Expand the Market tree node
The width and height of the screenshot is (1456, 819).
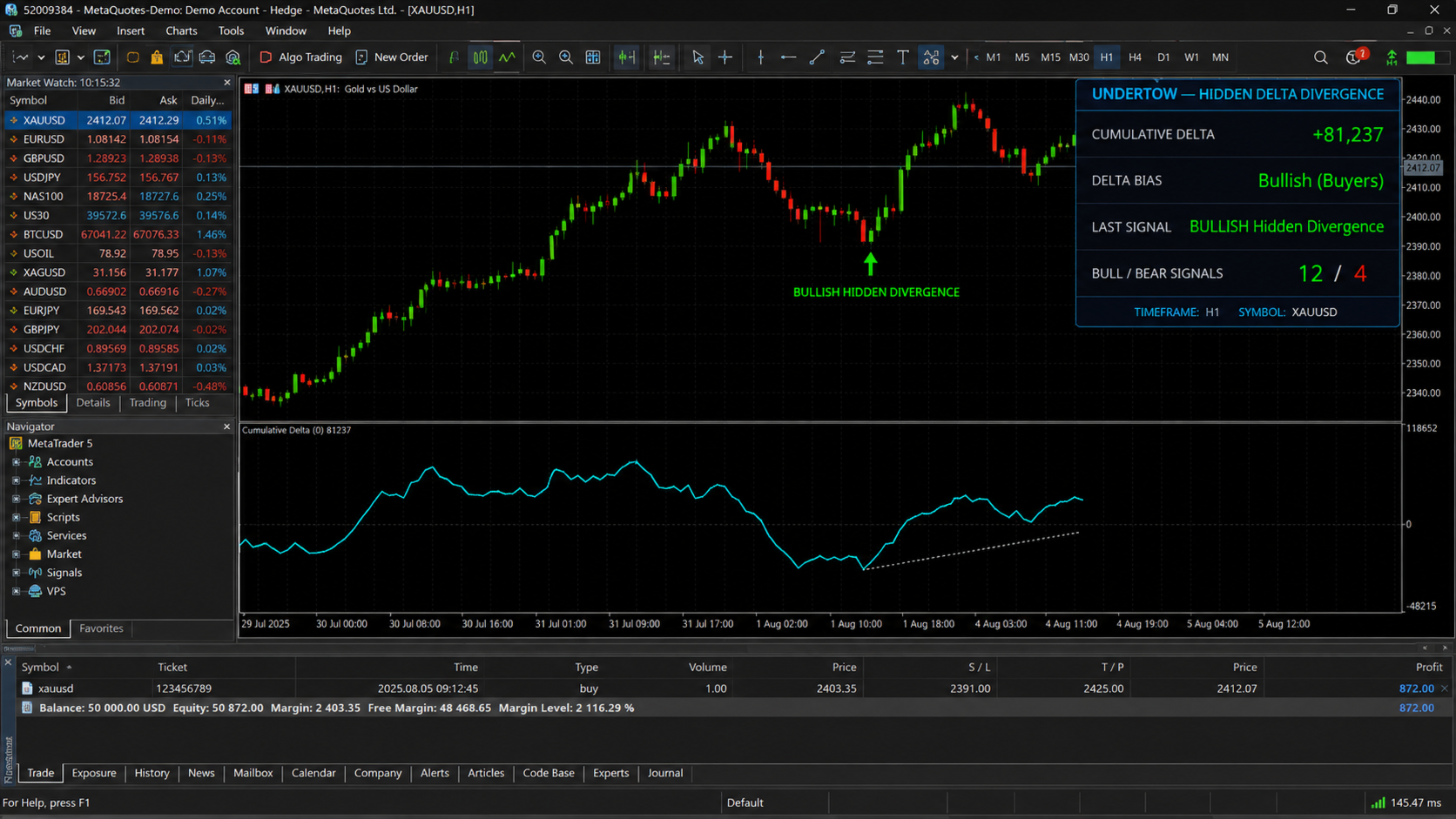16,554
